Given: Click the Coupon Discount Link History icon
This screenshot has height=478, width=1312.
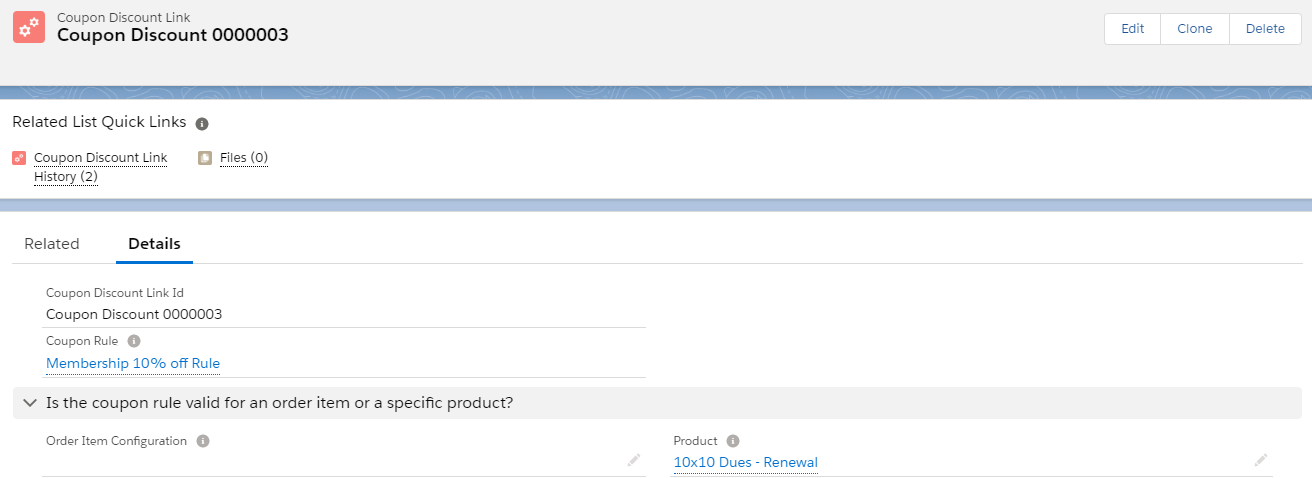Looking at the screenshot, I should click(x=19, y=158).
